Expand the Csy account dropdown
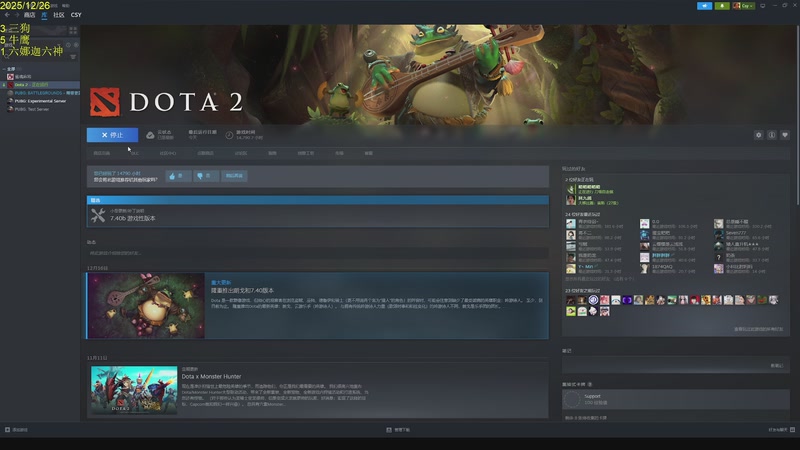The height and width of the screenshot is (450, 800). point(743,6)
